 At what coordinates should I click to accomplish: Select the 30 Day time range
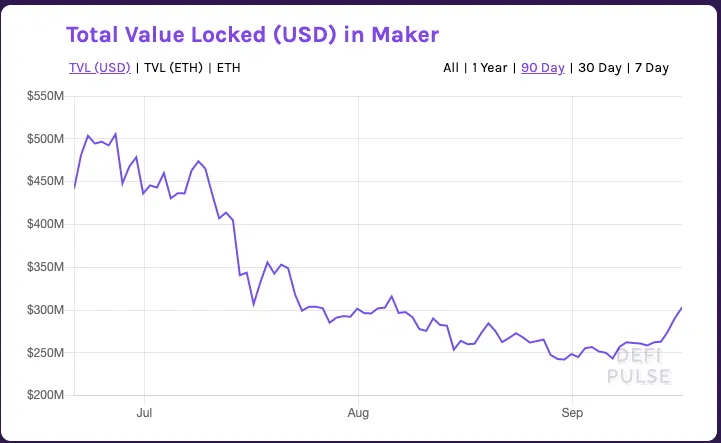pos(600,68)
